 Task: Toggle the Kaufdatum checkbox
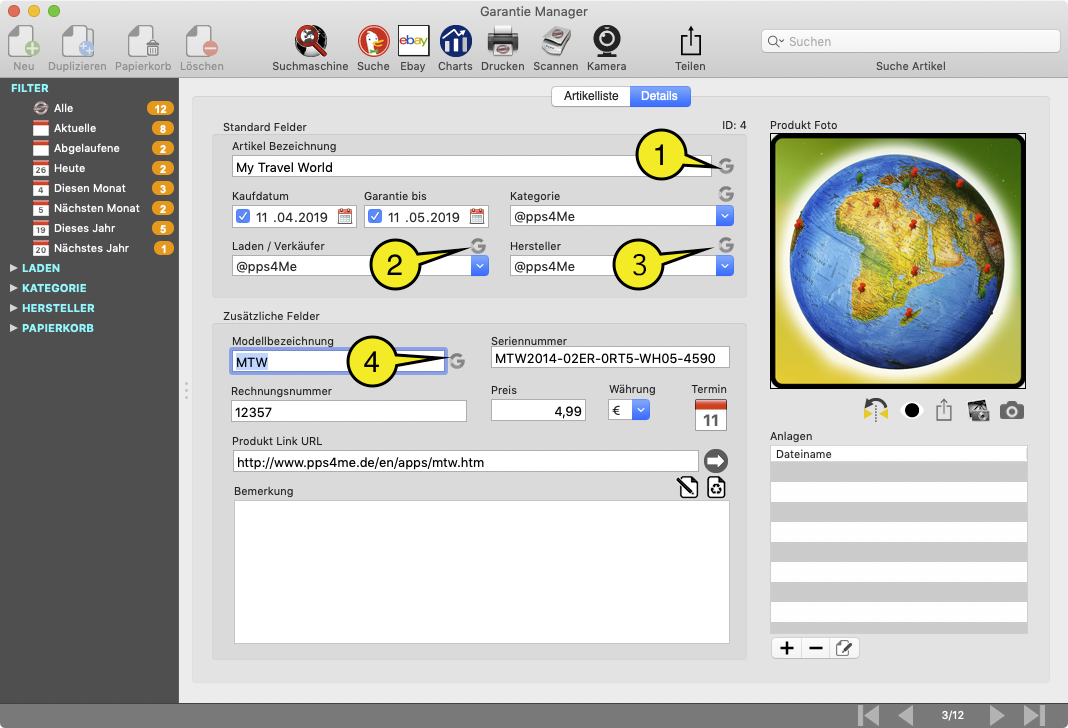click(x=242, y=217)
